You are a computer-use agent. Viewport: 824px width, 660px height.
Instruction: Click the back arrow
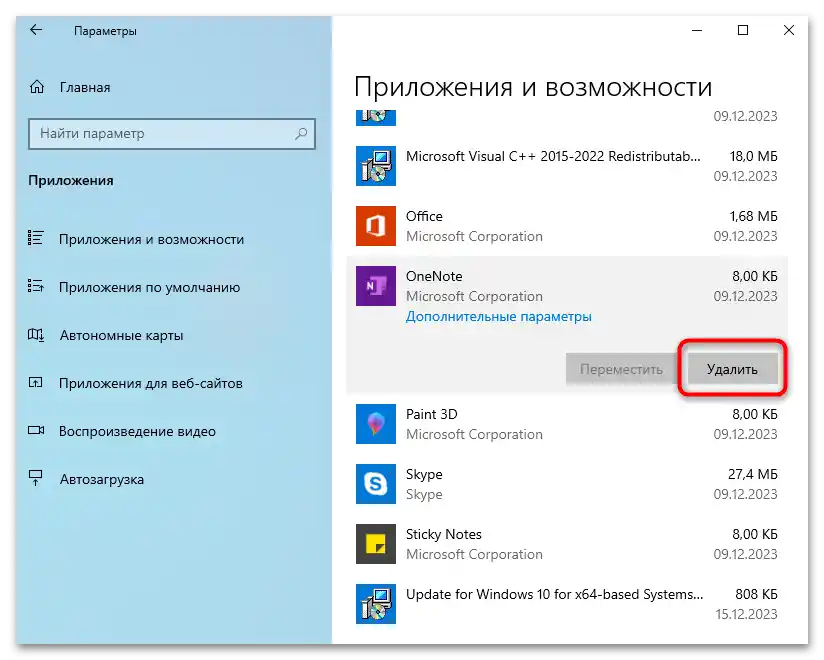[35, 30]
